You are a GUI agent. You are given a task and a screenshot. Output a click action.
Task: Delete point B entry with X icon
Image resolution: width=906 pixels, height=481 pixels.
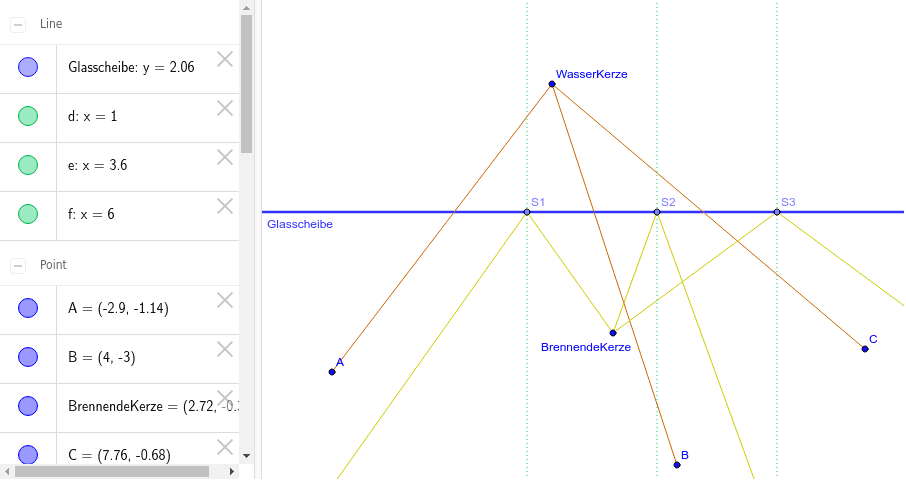pyautogui.click(x=225, y=349)
